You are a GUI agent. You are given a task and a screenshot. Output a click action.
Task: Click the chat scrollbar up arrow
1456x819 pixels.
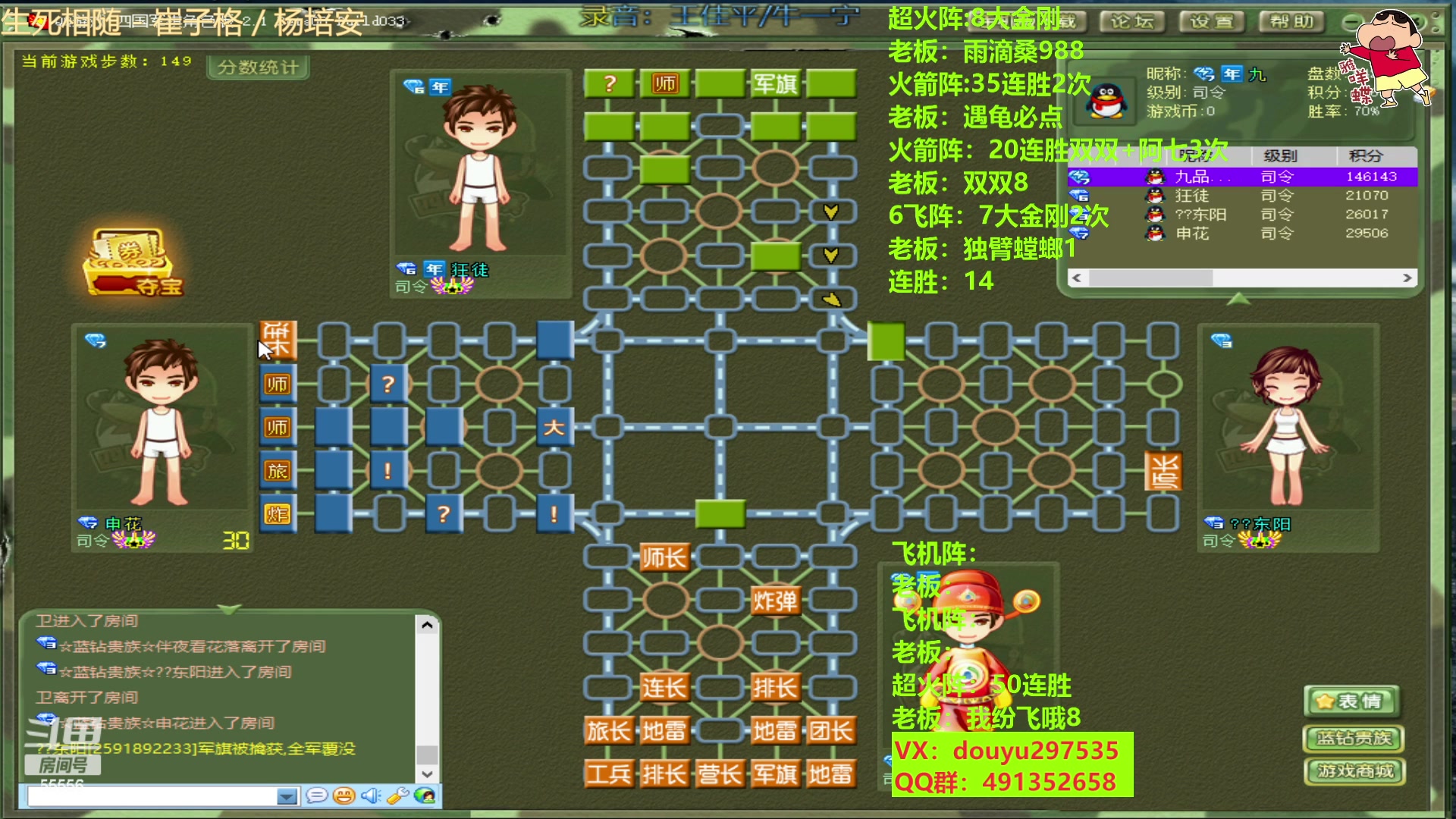(x=427, y=625)
